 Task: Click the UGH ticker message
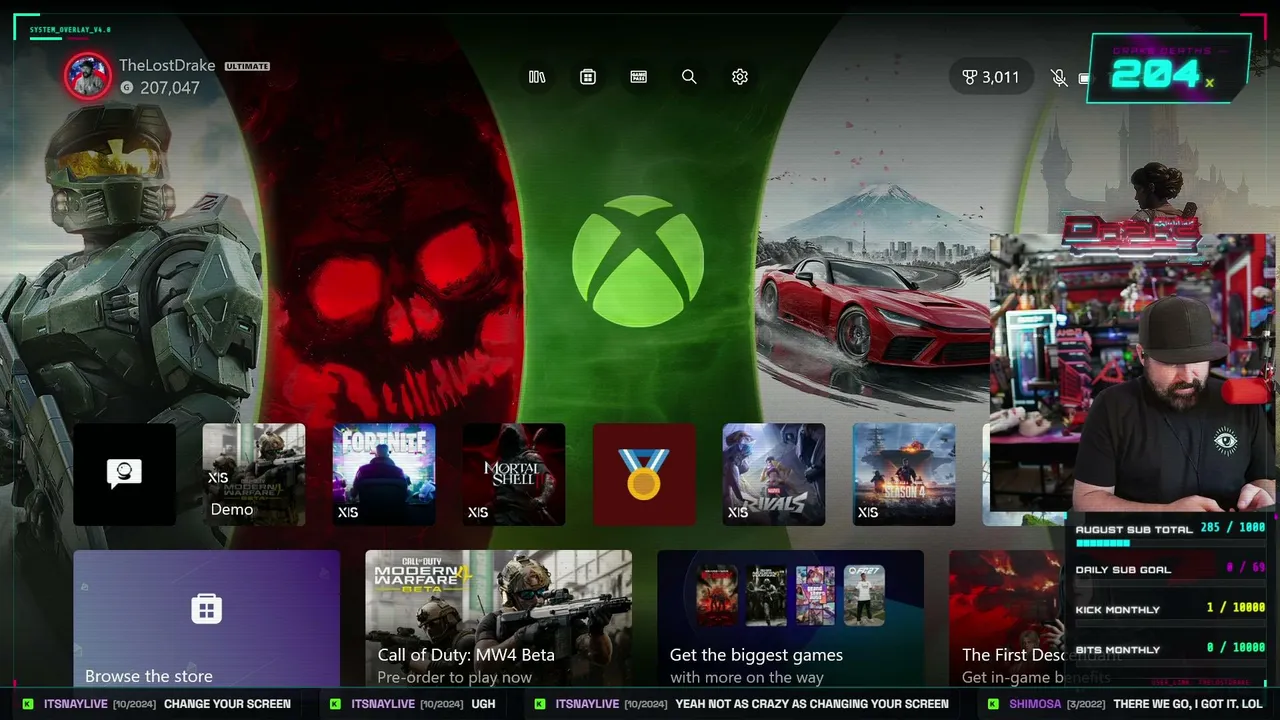(x=483, y=704)
